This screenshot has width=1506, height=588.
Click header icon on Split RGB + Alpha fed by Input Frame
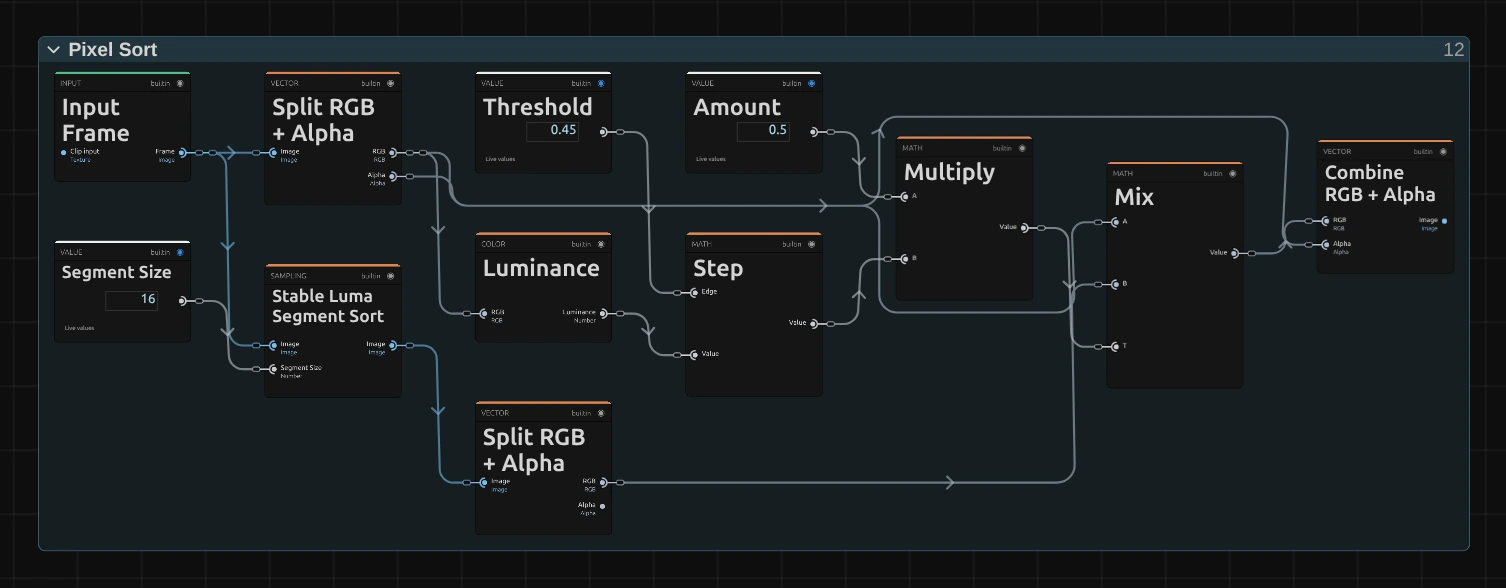click(390, 84)
